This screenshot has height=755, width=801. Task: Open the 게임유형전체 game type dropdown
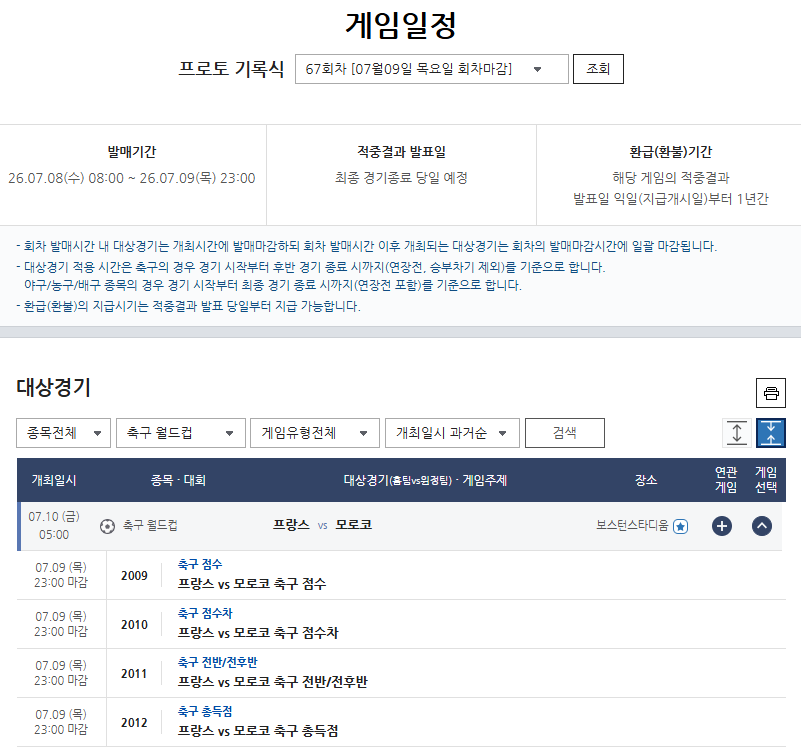click(x=315, y=433)
